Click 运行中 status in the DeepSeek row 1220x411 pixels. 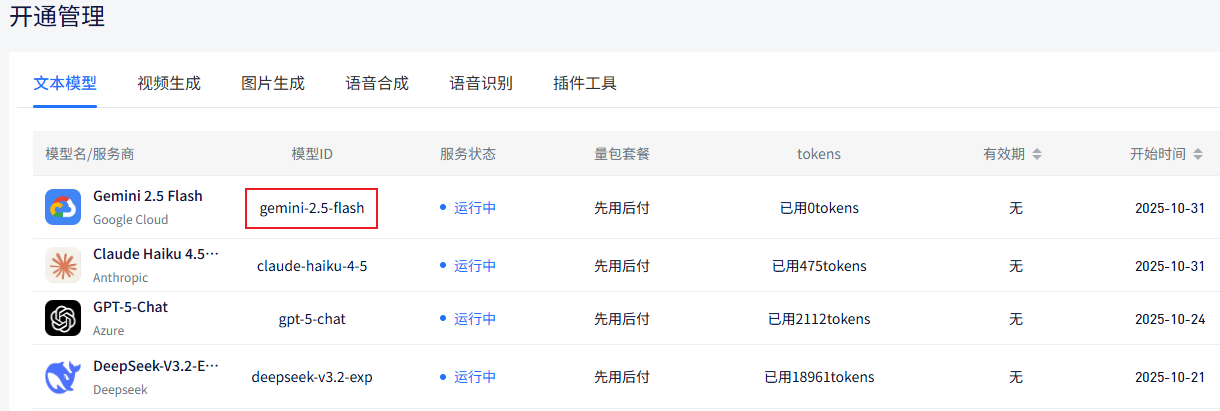pyautogui.click(x=475, y=377)
